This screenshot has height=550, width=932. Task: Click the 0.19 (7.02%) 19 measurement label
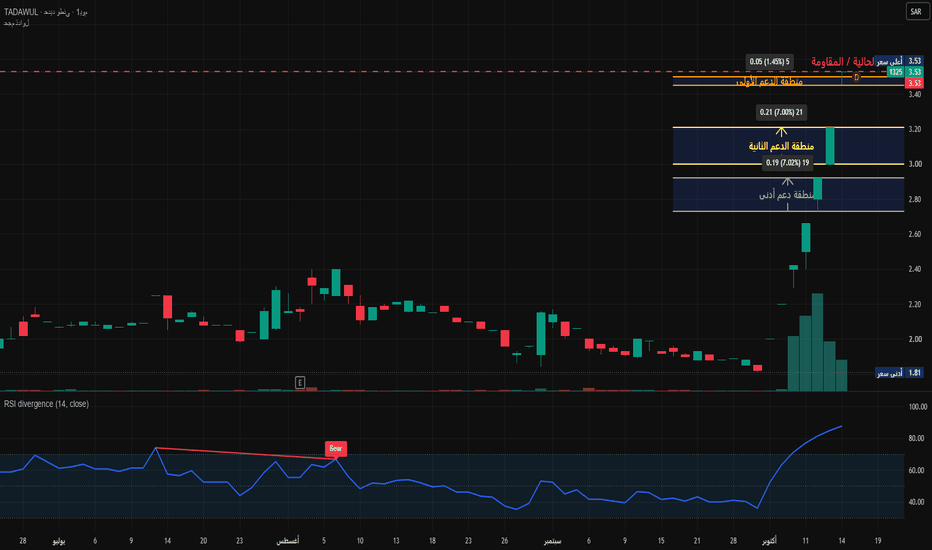(788, 162)
